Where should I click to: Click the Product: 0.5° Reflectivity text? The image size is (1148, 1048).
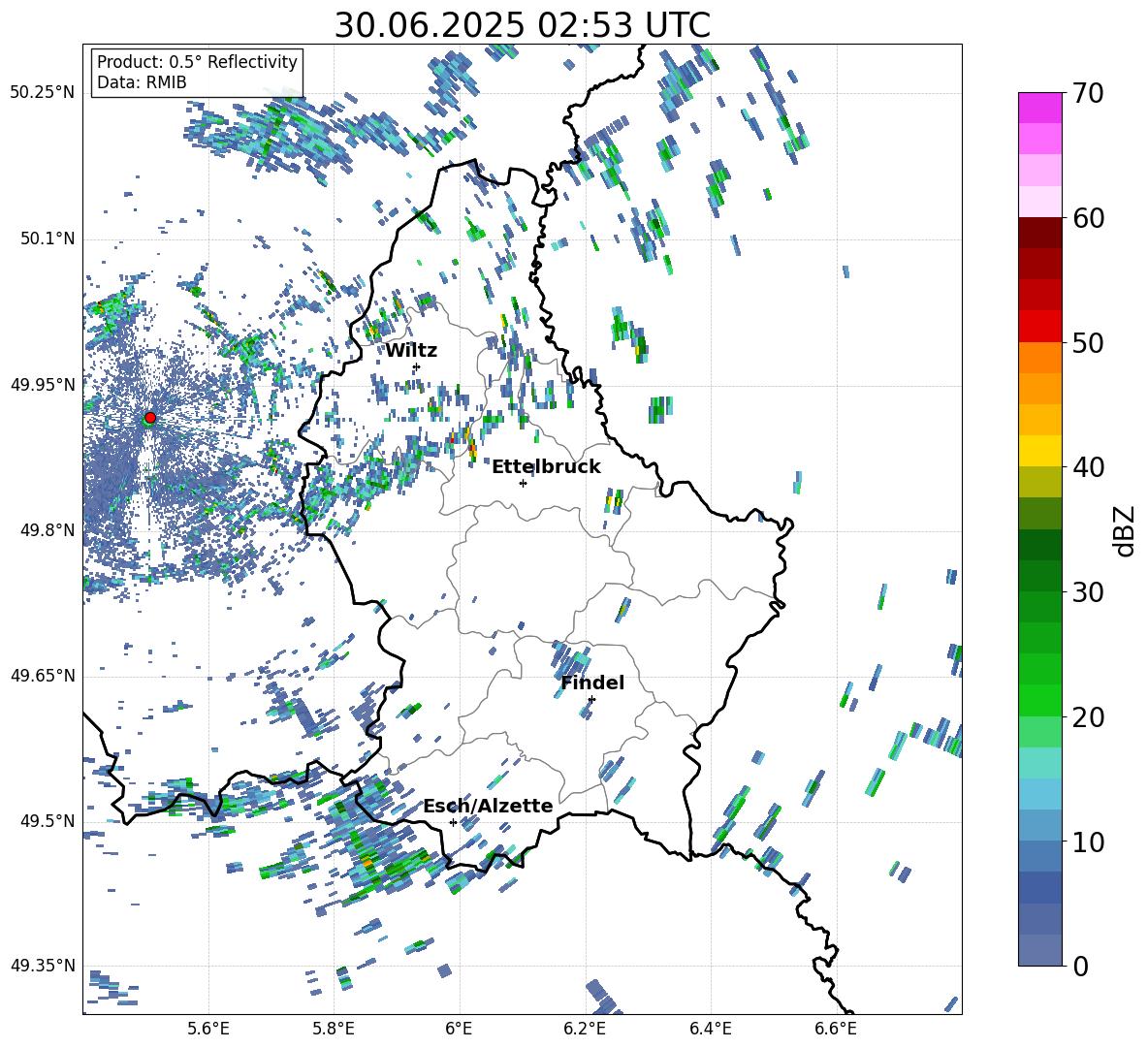click(x=197, y=62)
